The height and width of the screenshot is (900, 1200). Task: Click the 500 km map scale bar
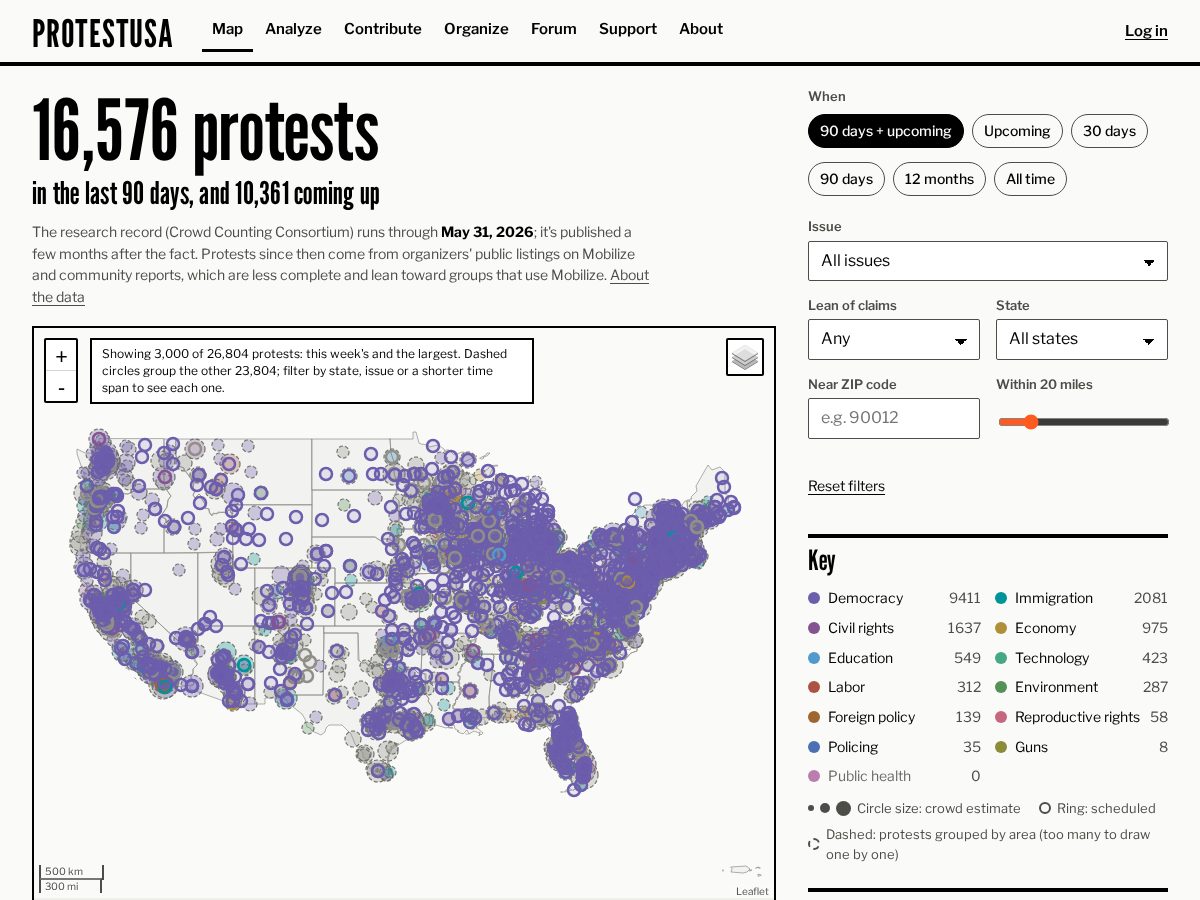point(71,872)
